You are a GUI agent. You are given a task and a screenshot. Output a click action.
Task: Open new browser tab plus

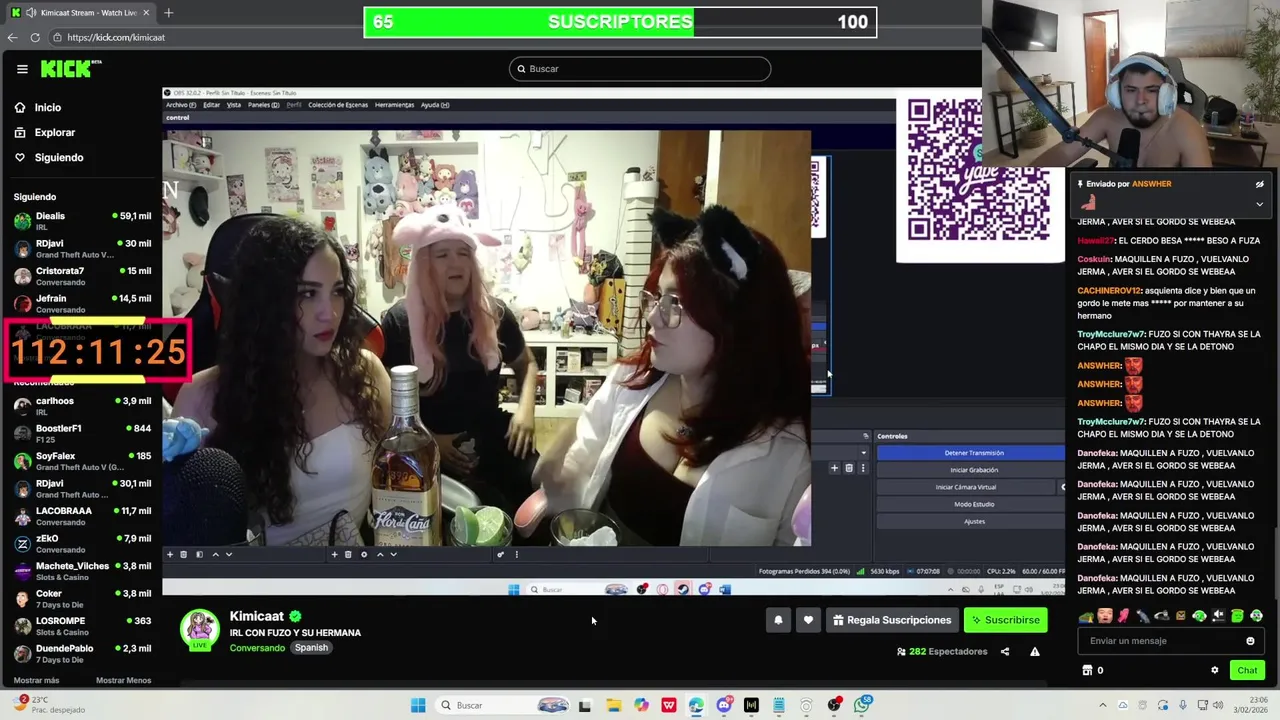[168, 13]
